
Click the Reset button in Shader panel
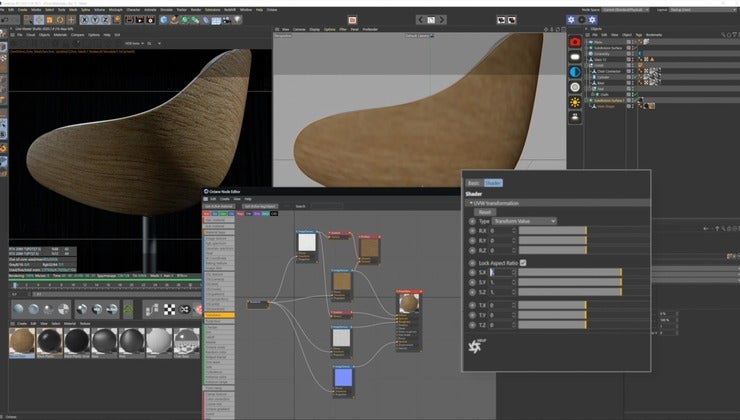pyautogui.click(x=485, y=212)
